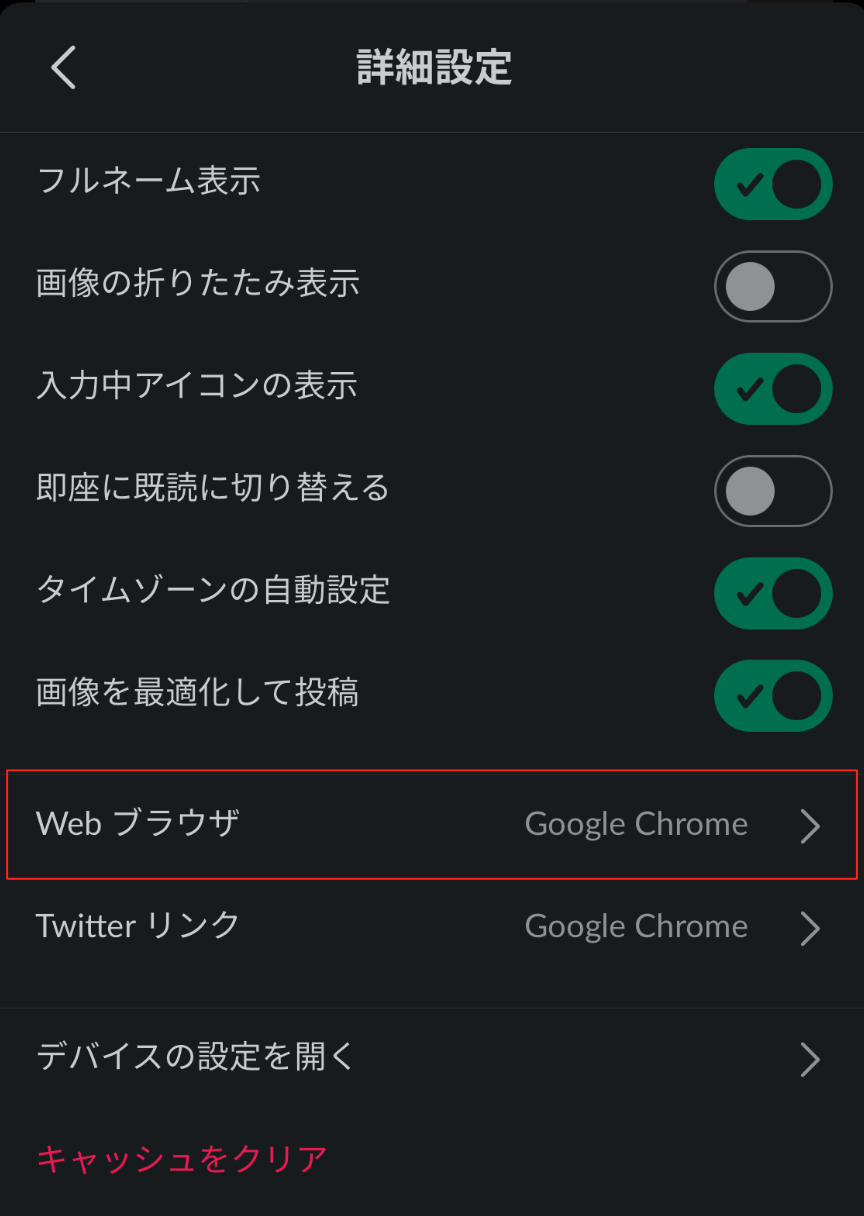Open the Twitter リンク setting label
The image size is (864, 1216).
click(138, 926)
